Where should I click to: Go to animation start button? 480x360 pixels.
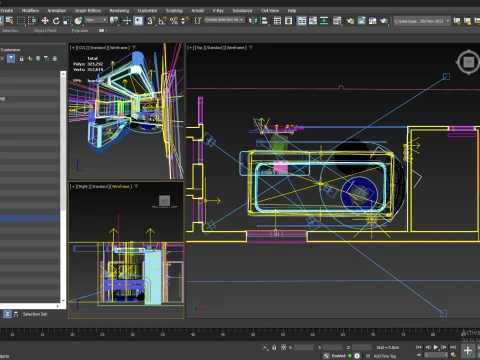coord(419,347)
